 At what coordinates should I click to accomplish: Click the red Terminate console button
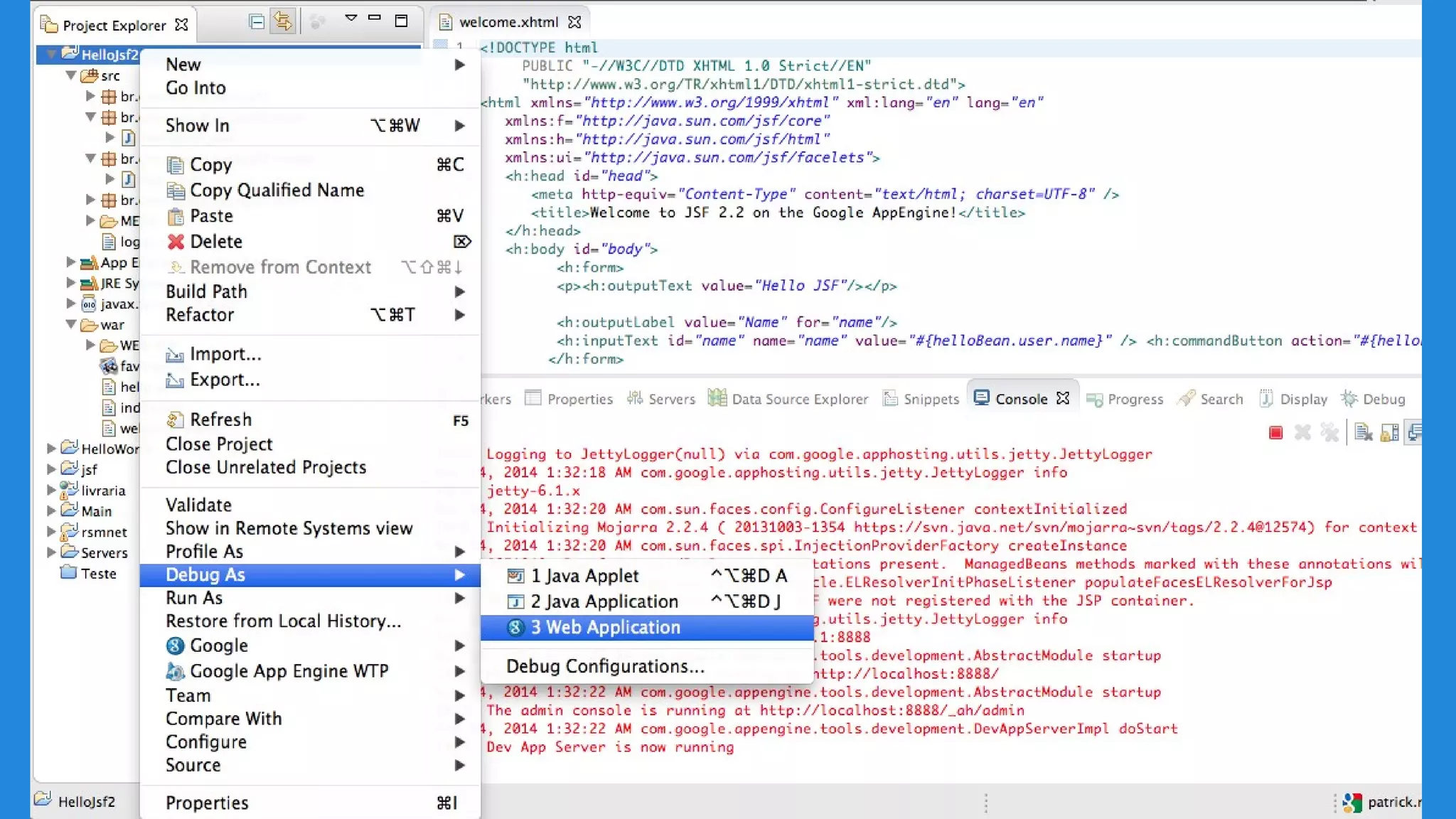(1275, 432)
